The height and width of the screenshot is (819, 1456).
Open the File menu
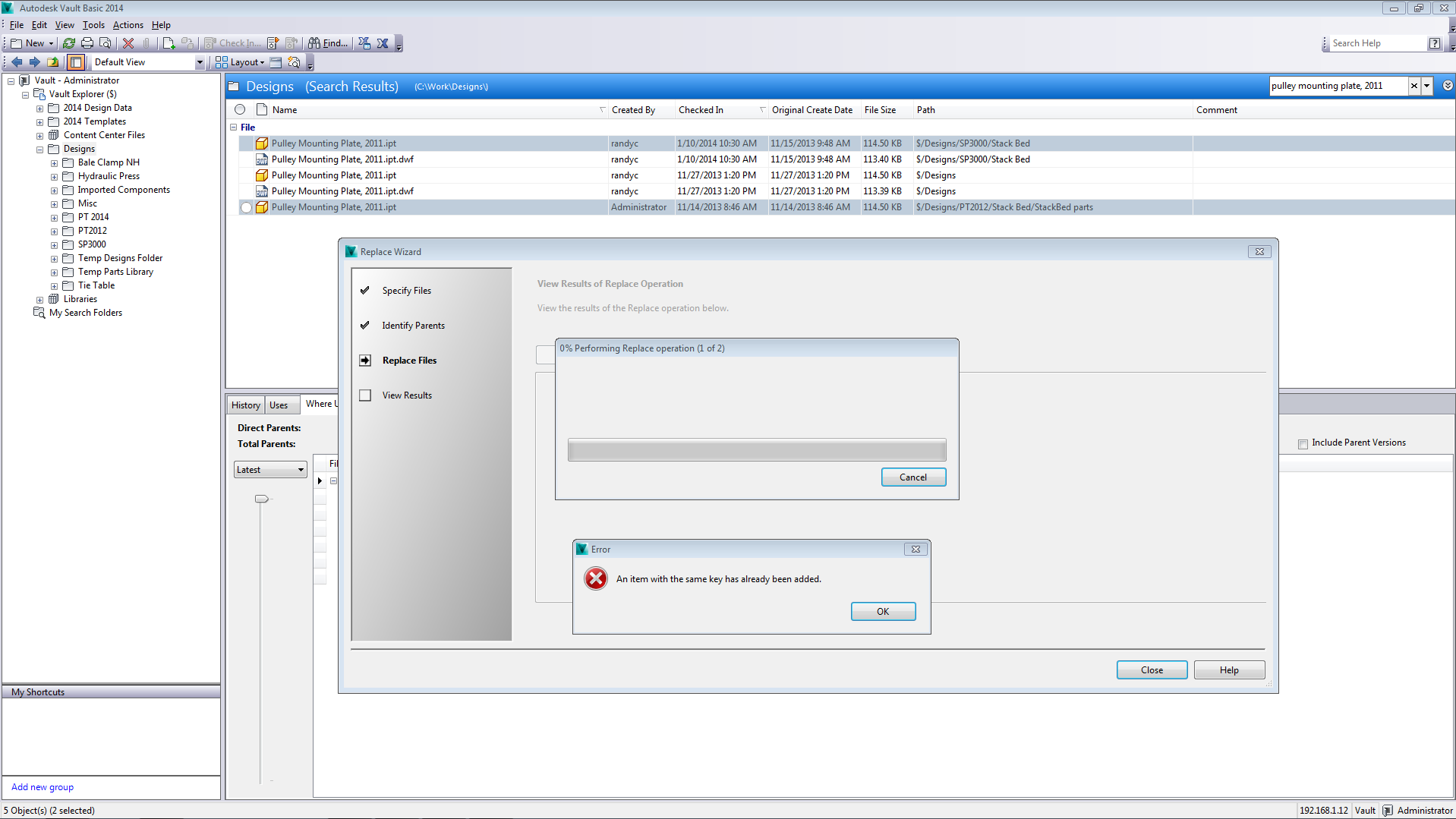pos(16,25)
